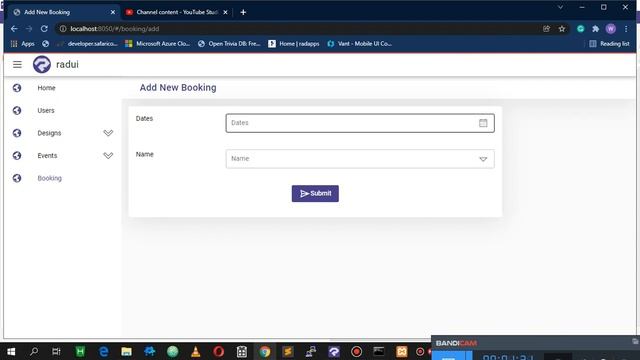Expand the Designs submenu chevron
The image size is (640, 360).
[108, 133]
